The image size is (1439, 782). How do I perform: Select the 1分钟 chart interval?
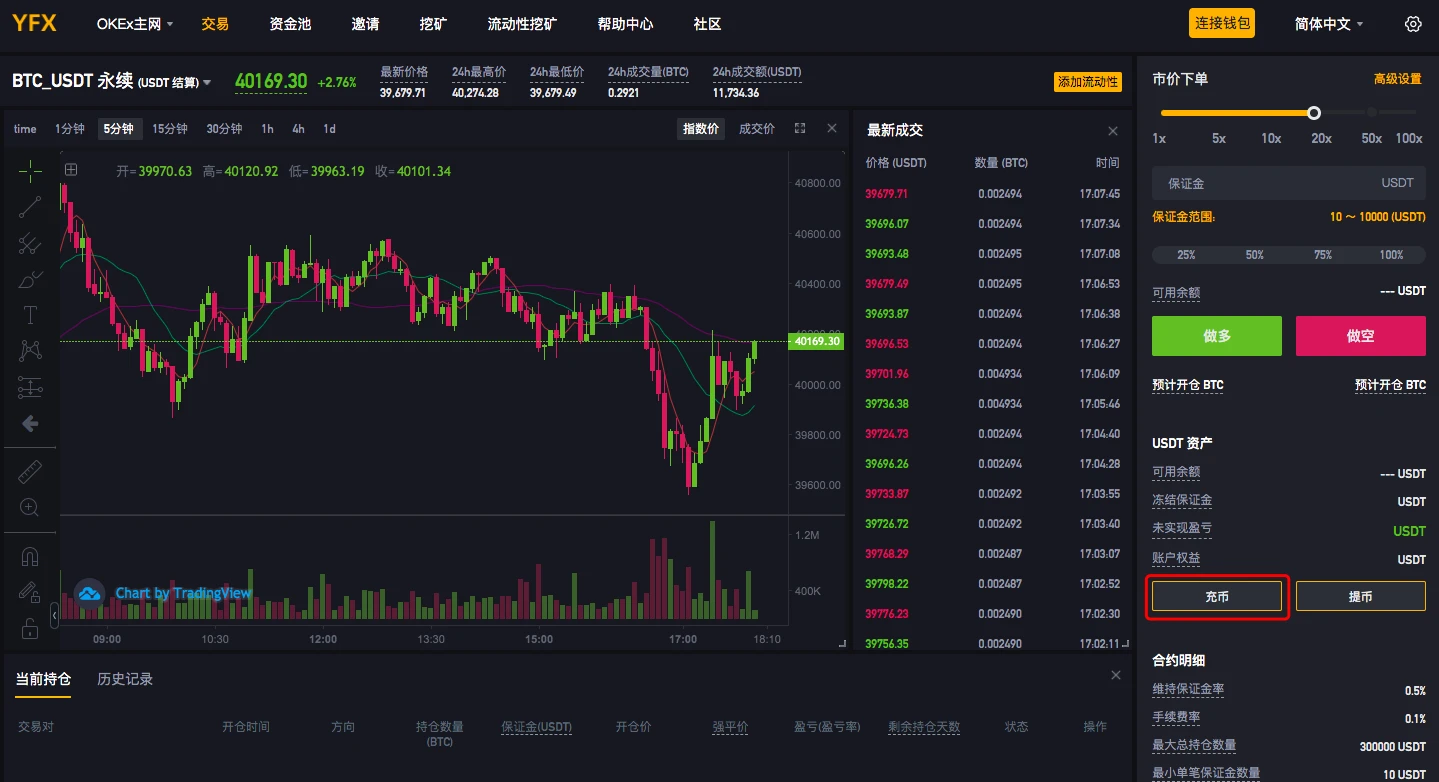coord(70,129)
